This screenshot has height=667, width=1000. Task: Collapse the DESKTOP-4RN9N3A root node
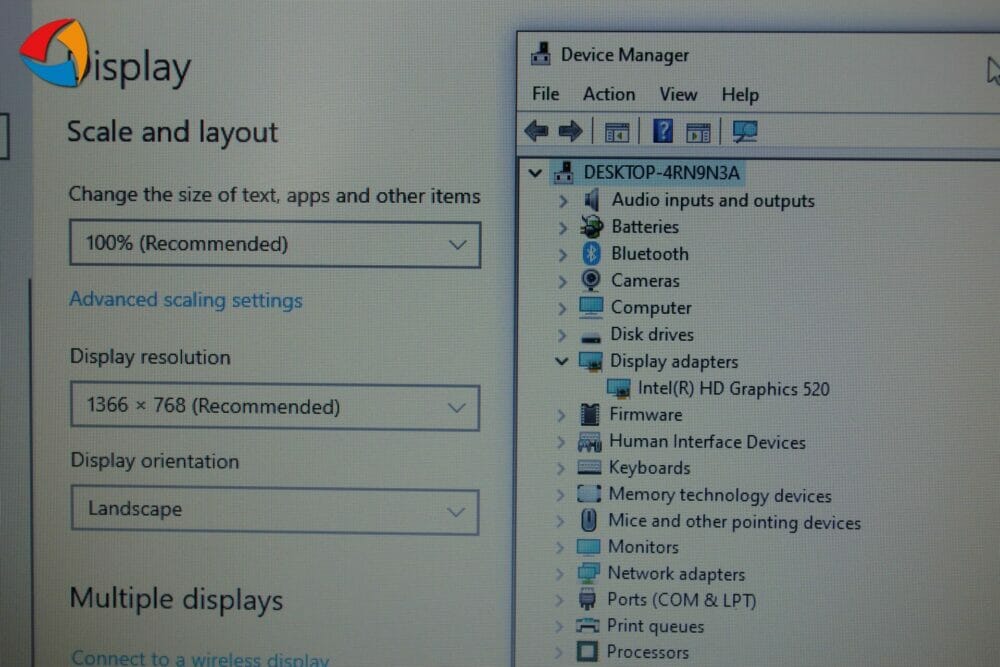point(535,173)
